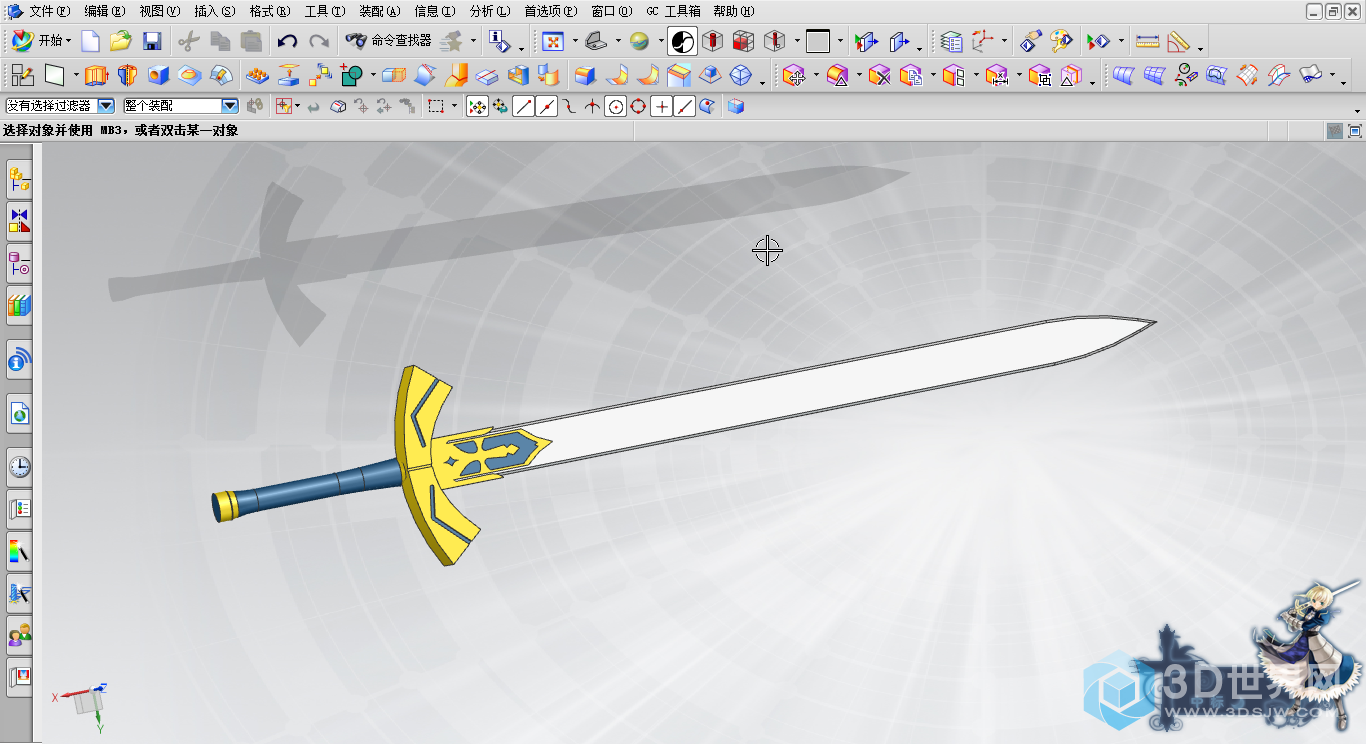The image size is (1366, 744).
Task: Click the Redo arrow icon
Action: [x=319, y=41]
